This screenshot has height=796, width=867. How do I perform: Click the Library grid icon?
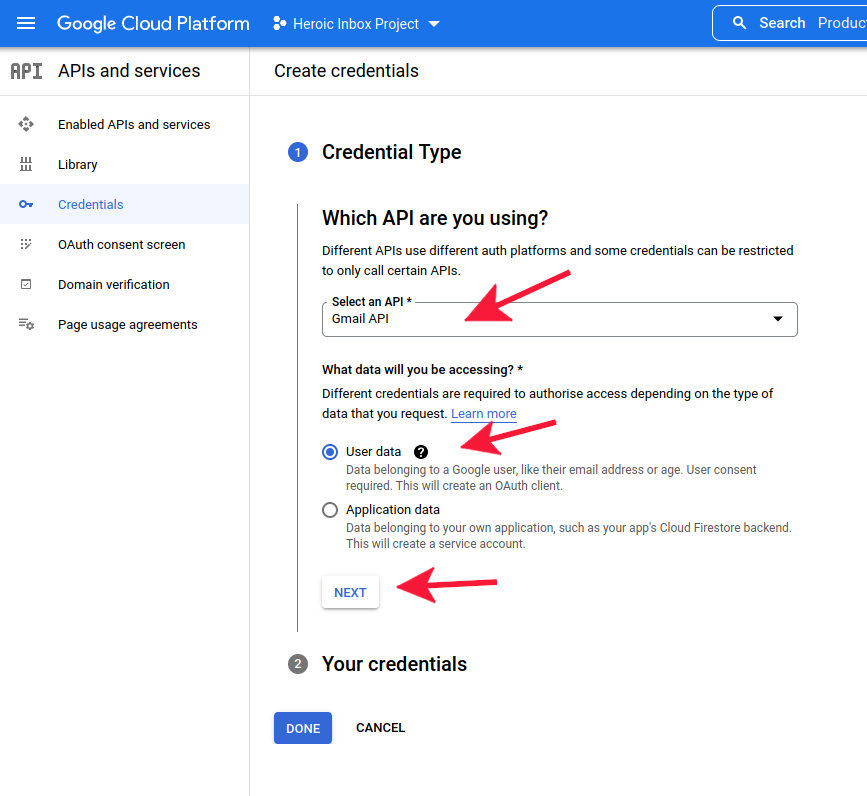point(26,164)
